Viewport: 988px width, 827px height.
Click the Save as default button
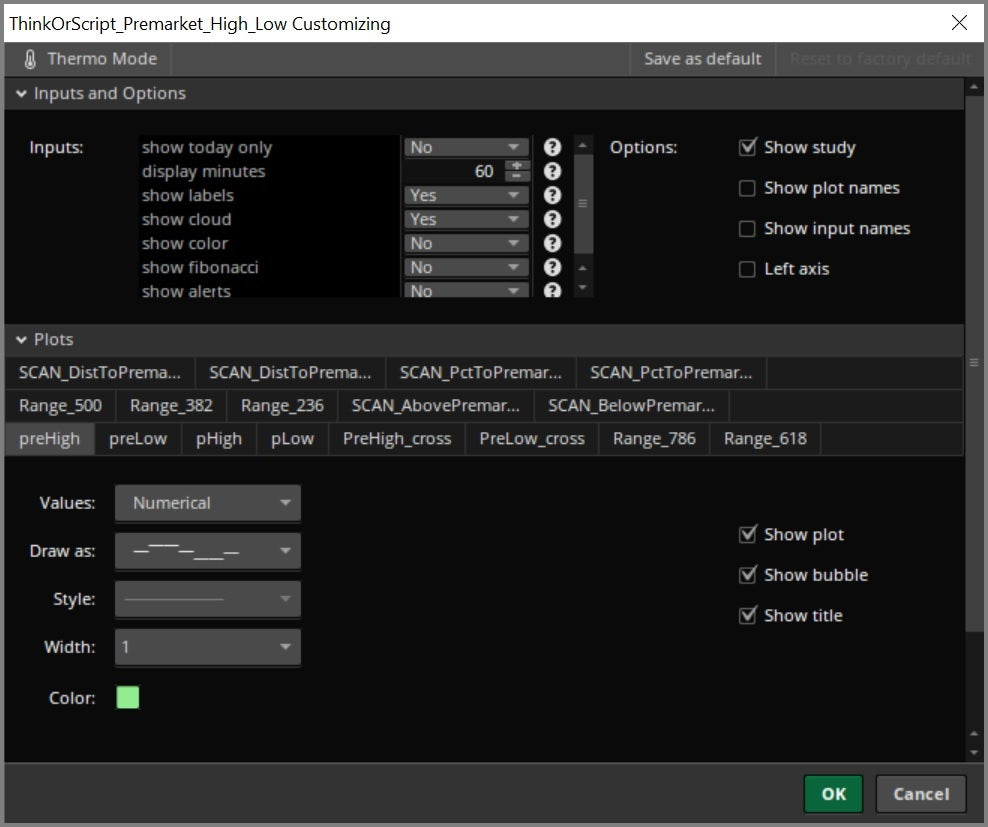(702, 58)
